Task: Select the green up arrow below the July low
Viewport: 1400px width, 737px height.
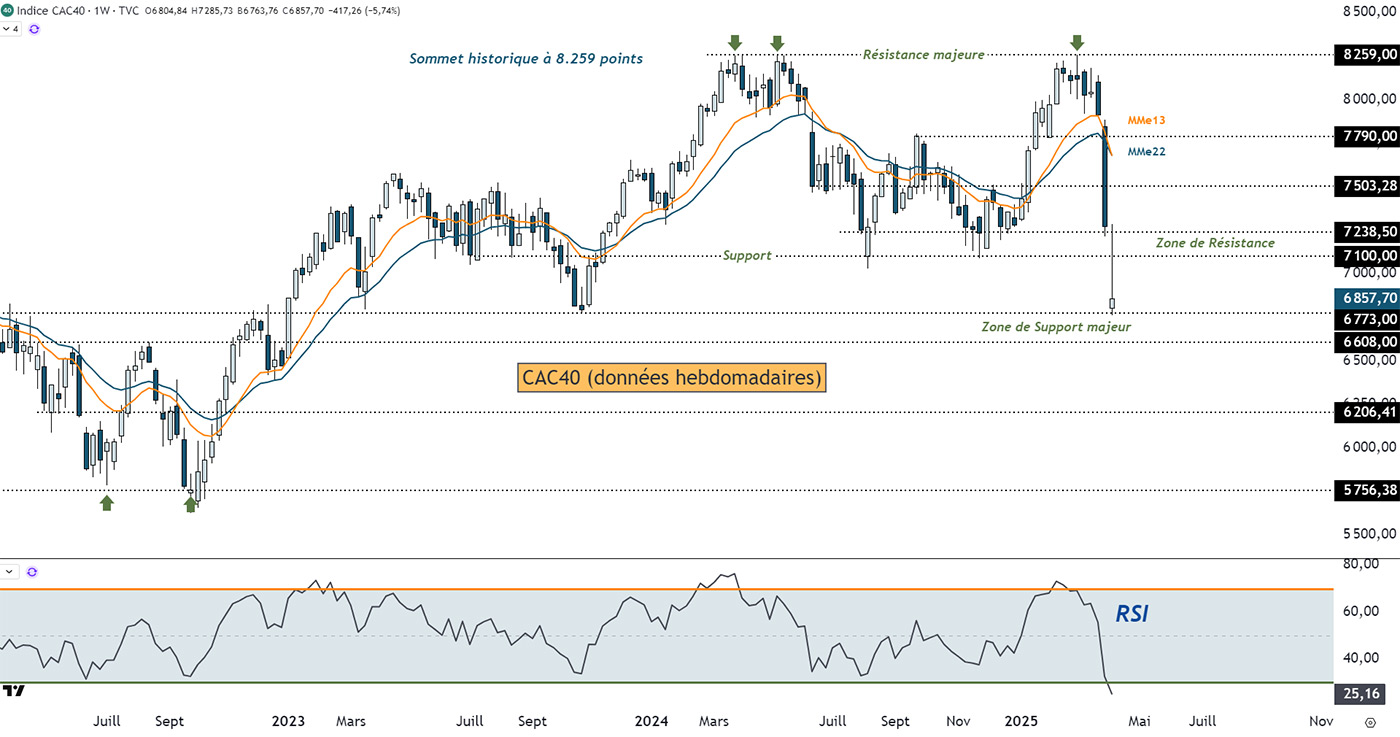Action: point(107,503)
